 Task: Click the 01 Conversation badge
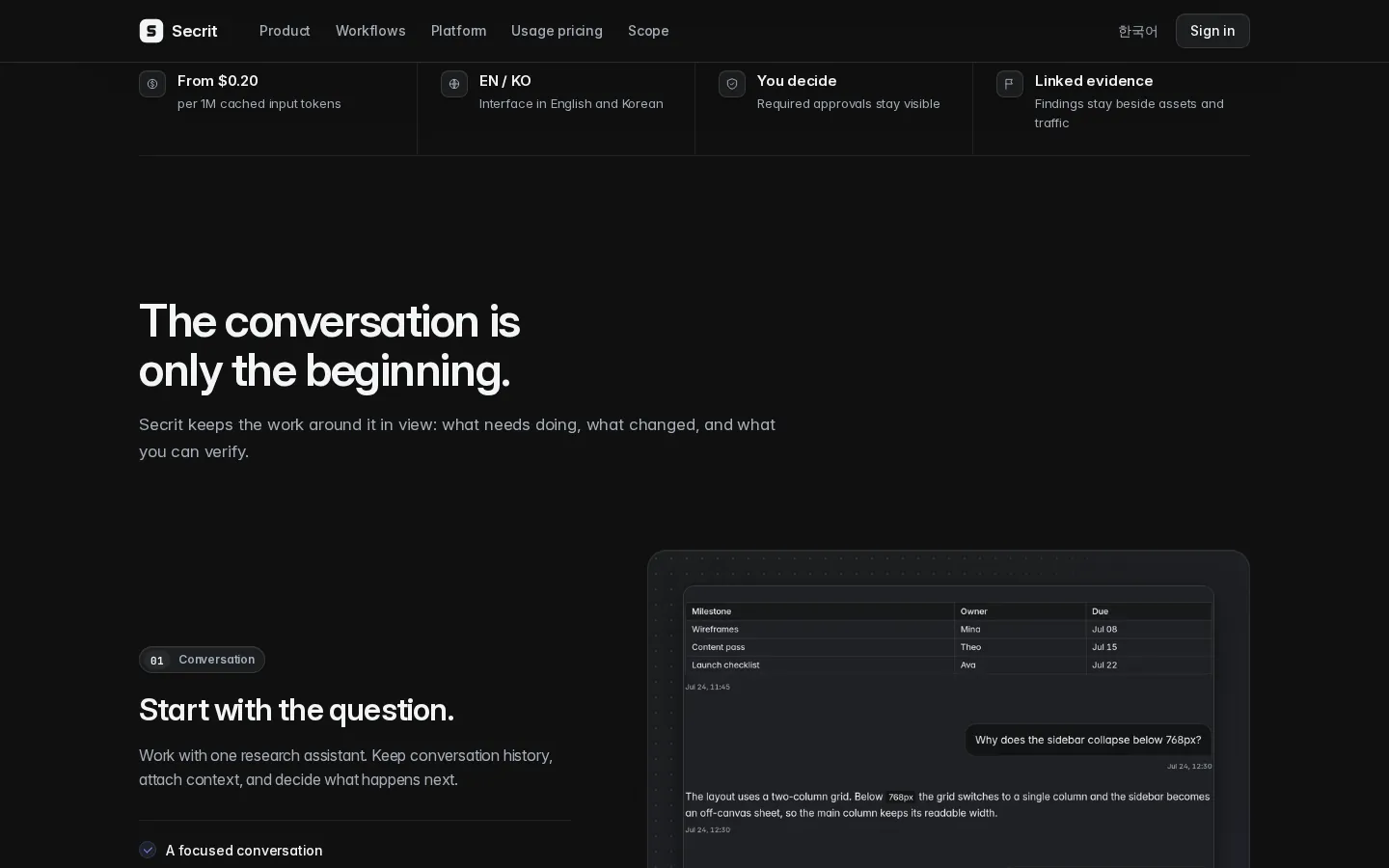[x=202, y=660]
